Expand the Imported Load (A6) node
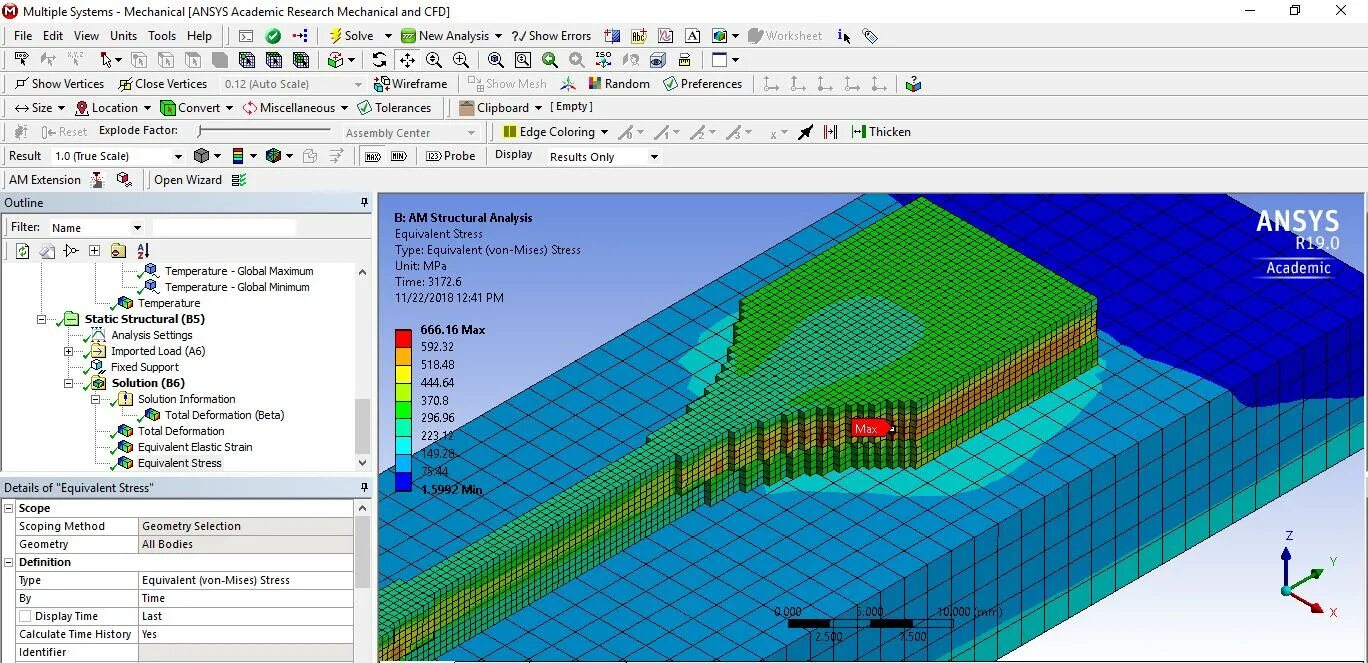 click(x=68, y=351)
